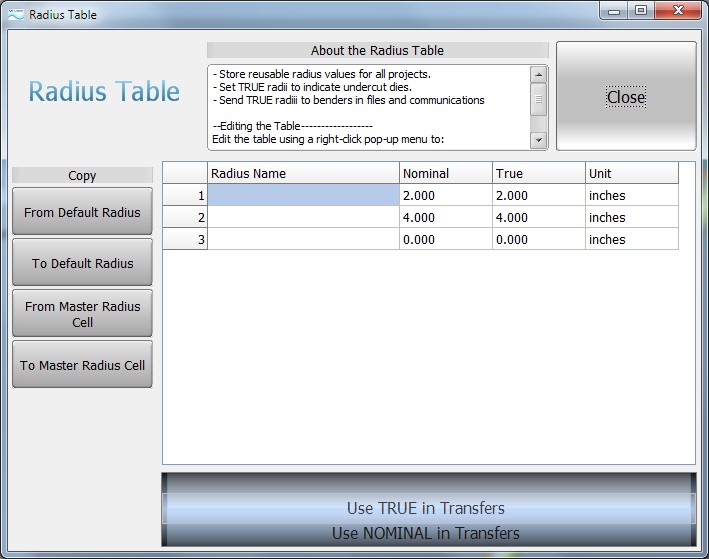The height and width of the screenshot is (559, 709).
Task: Click the Radius Name cell in row 1
Action: (303, 196)
